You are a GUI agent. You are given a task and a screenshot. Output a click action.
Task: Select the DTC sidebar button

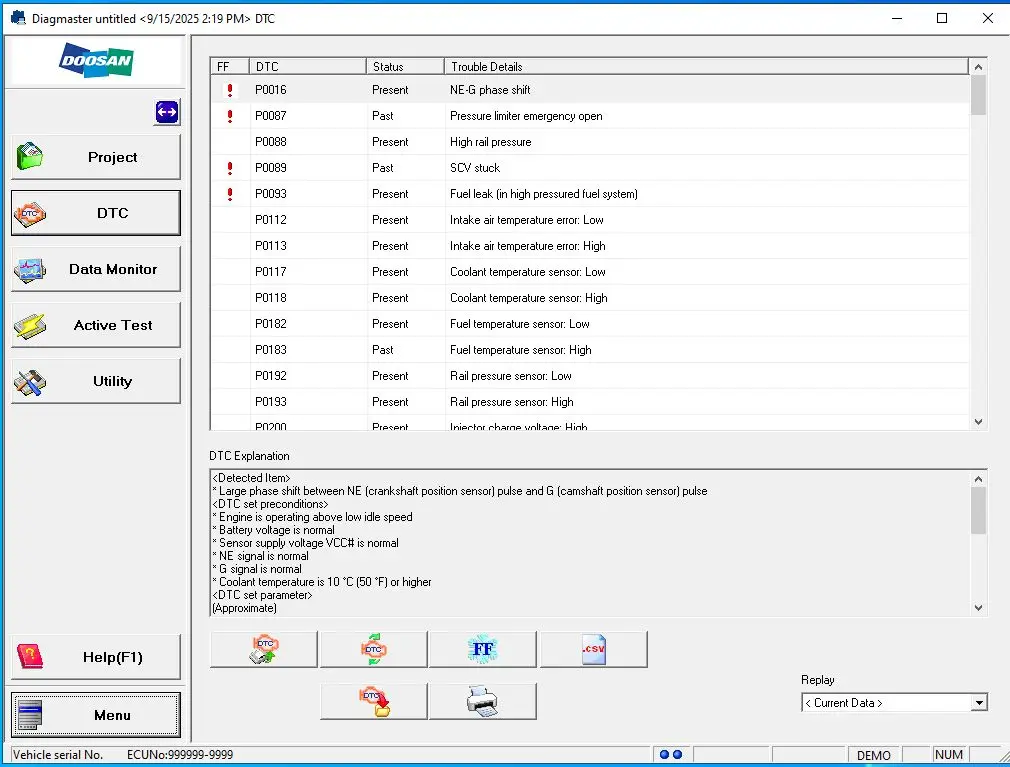96,213
